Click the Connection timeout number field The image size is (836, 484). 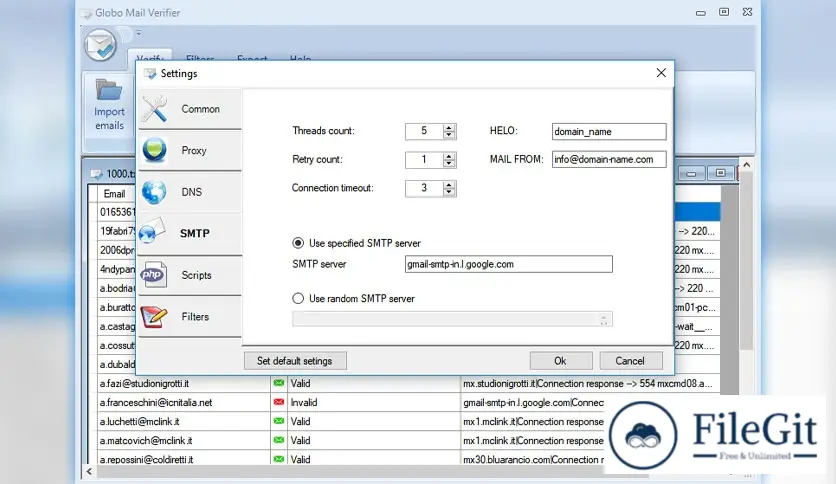click(x=424, y=188)
